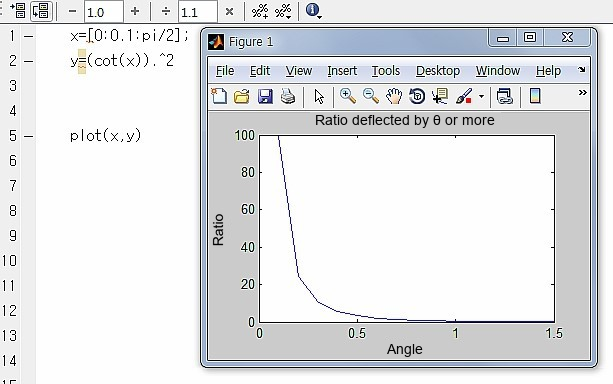Close the Figure 1 window
Screen dimensions: 613x384
point(567,38)
